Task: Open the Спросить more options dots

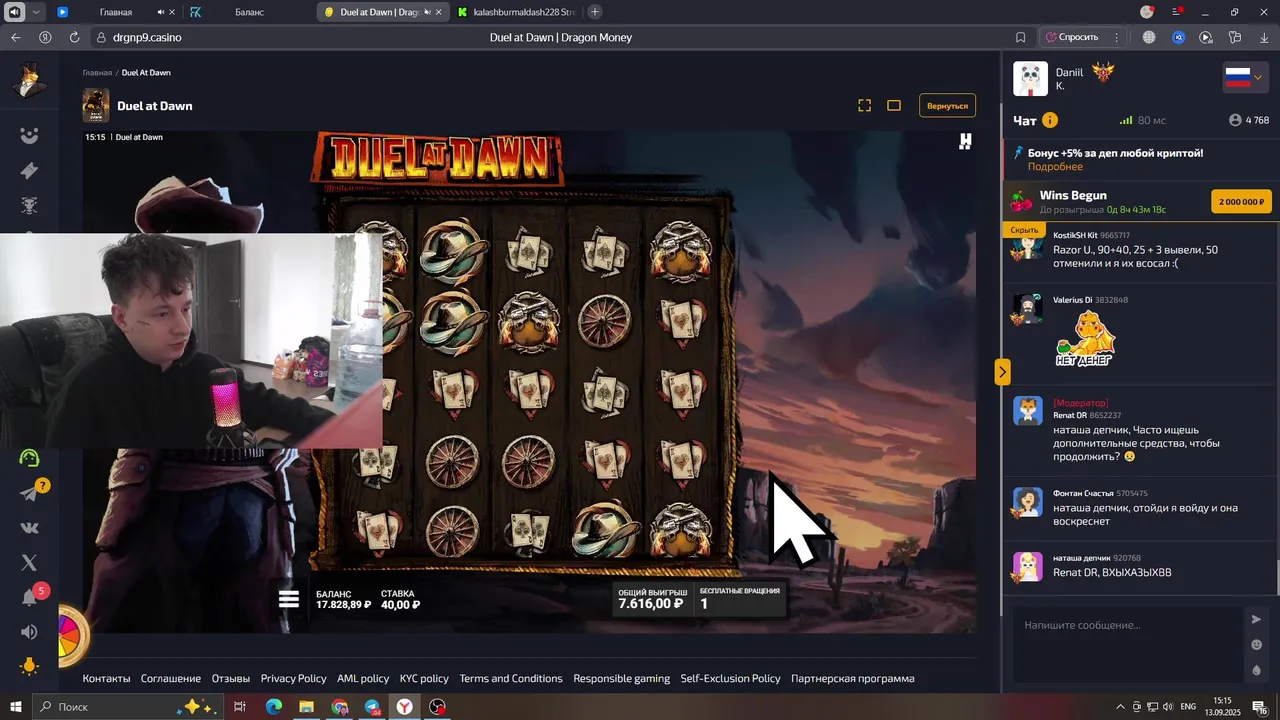Action: [x=1116, y=37]
